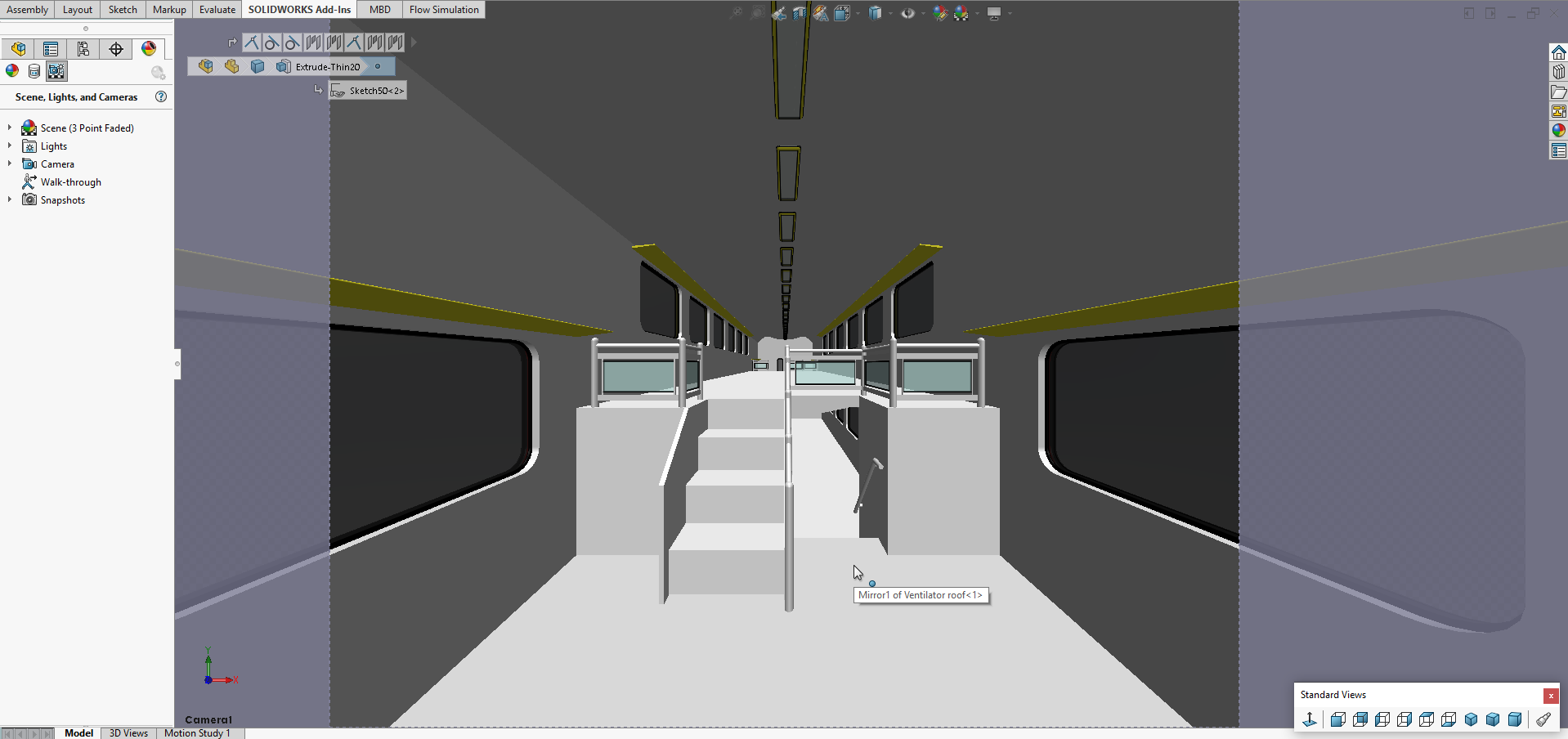
Task: Activate the Section View tool
Action: click(x=800, y=13)
